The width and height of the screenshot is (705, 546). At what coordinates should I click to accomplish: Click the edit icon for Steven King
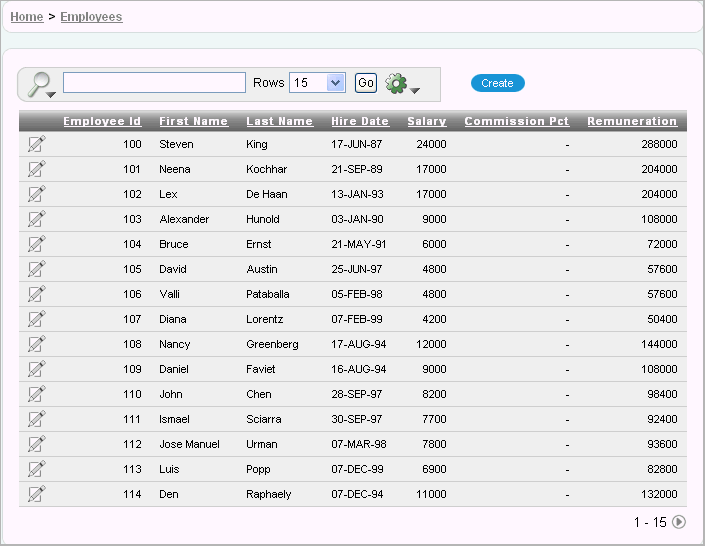click(x=37, y=144)
